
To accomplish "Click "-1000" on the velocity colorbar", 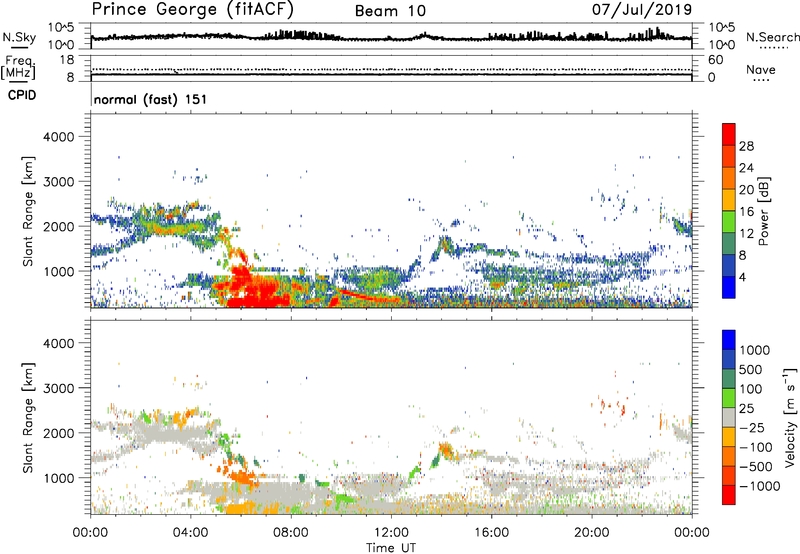I will [759, 486].
